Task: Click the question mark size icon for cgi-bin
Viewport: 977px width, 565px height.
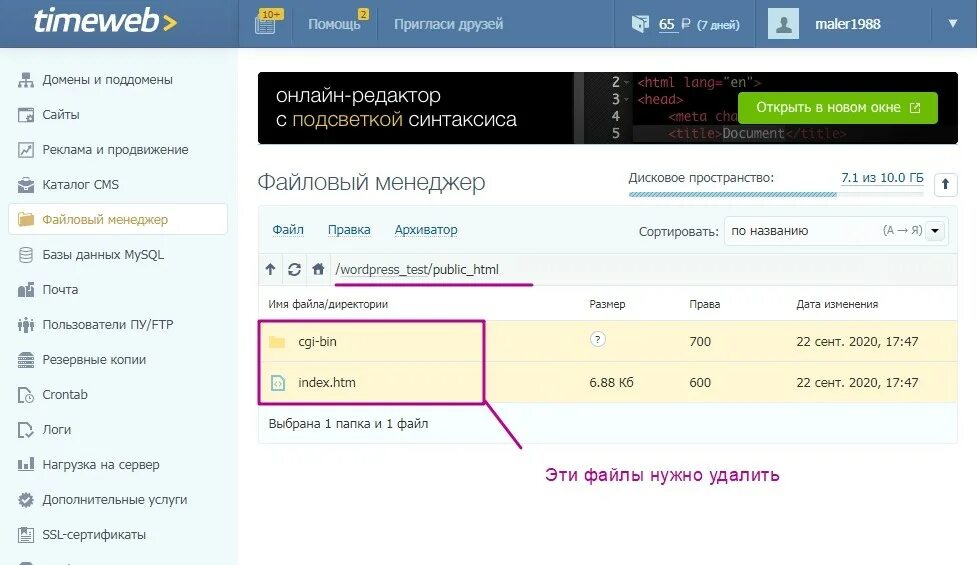Action: click(598, 339)
